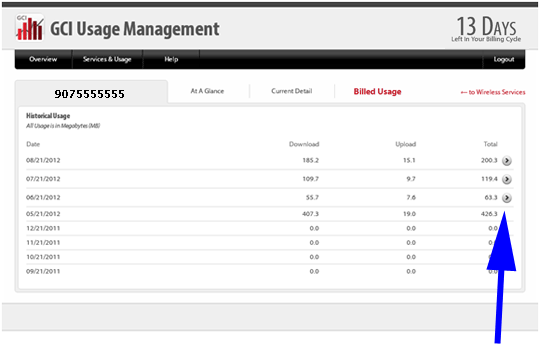Click upload value 19.0

pos(409,214)
